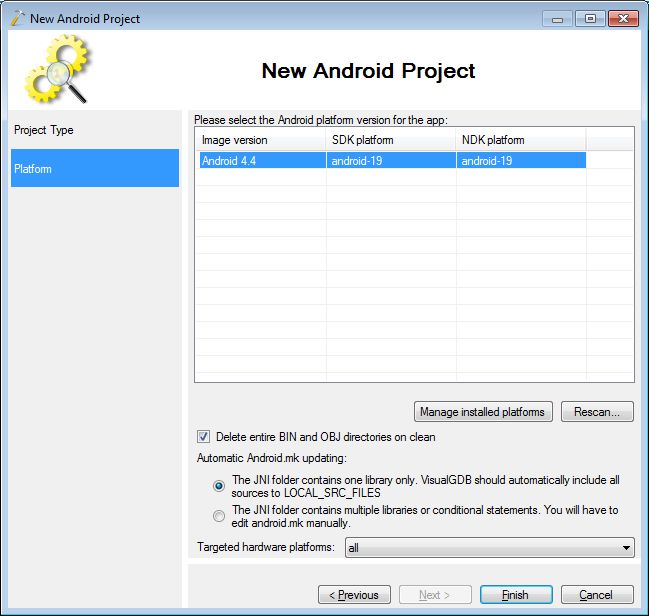Viewport: 649px width, 616px height.
Task: Open the Targeted hardware platforms dropdown
Action: pyautogui.click(x=490, y=548)
